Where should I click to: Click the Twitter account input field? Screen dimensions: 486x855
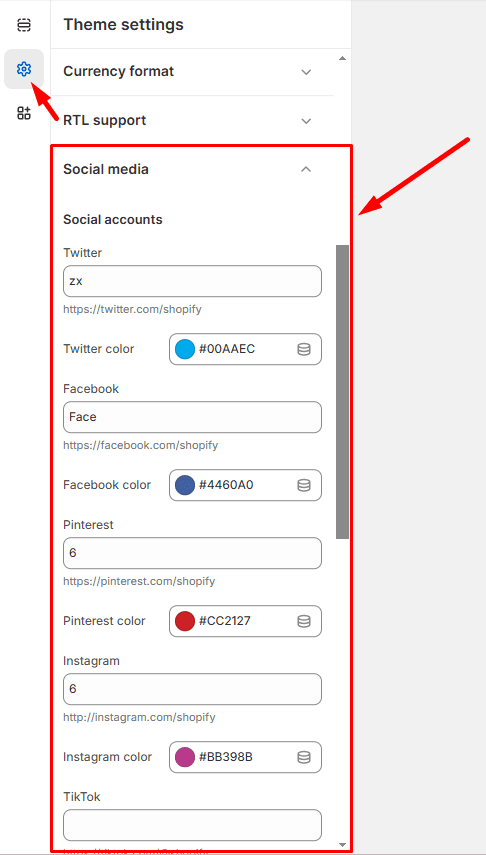(x=193, y=281)
